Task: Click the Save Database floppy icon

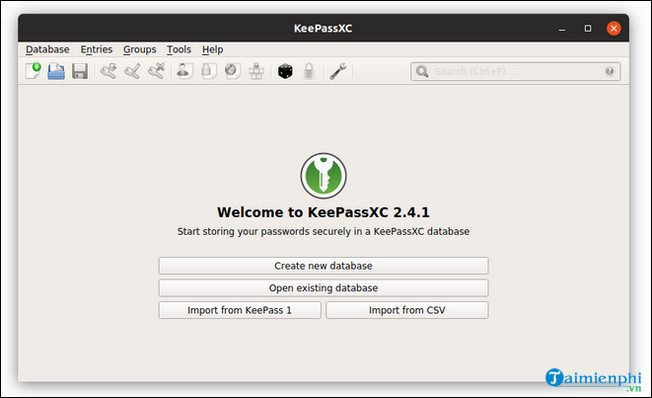Action: point(80,71)
